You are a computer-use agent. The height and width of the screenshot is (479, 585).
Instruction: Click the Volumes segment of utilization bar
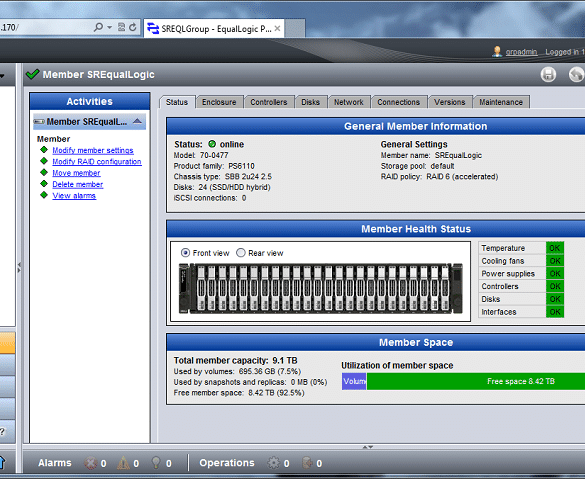click(x=354, y=381)
